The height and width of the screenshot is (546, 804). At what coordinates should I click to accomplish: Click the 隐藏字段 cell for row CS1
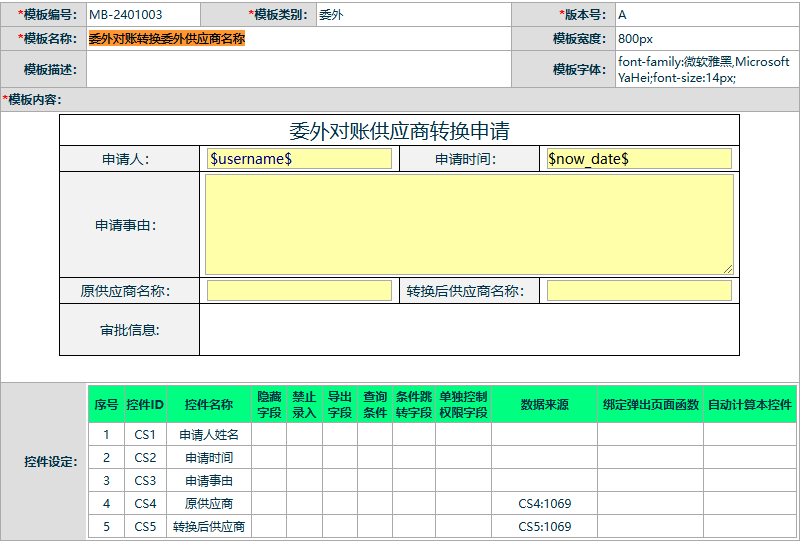coord(269,435)
